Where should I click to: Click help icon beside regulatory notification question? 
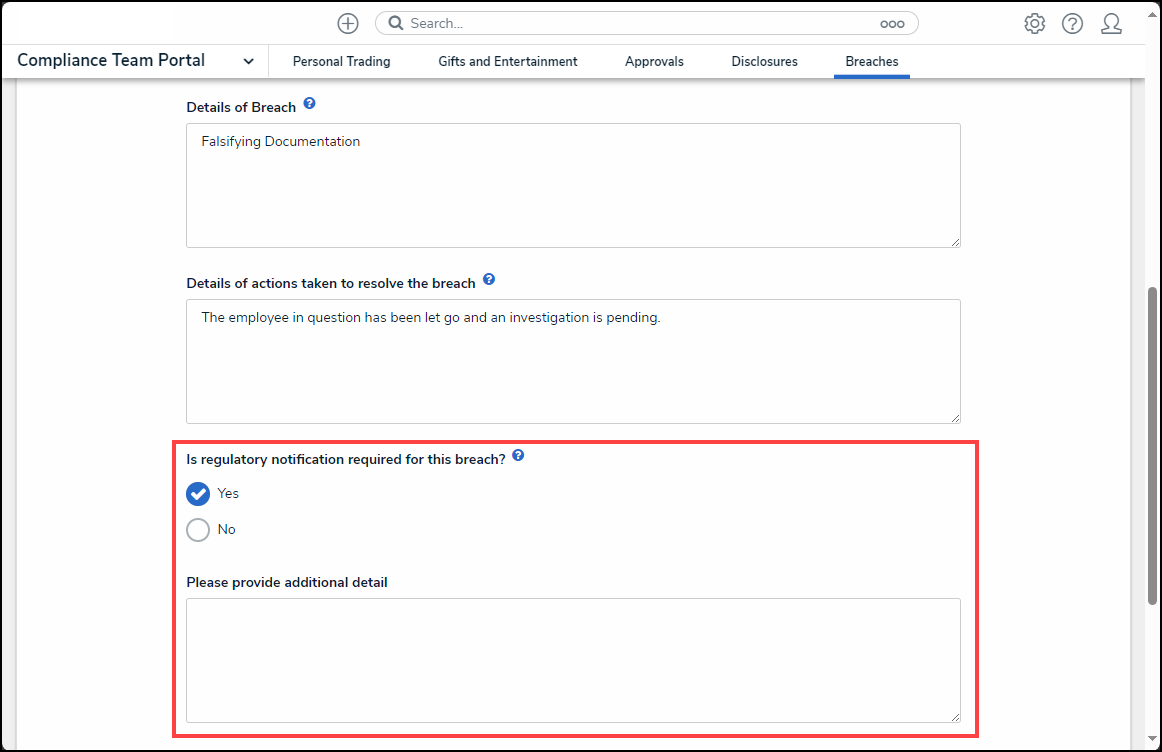pyautogui.click(x=518, y=456)
